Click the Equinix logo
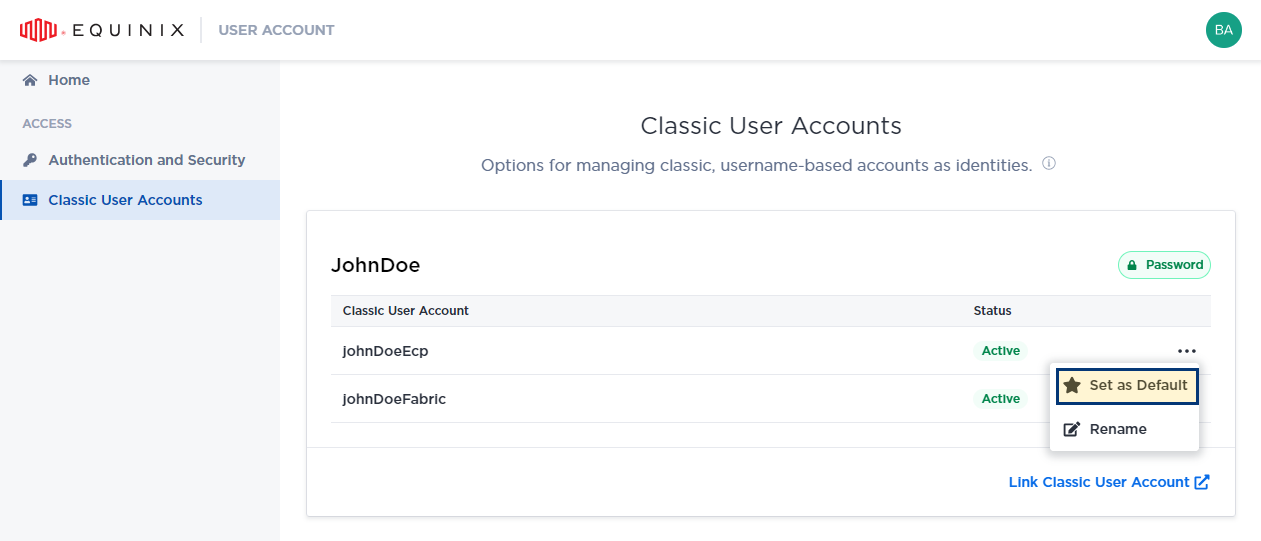The image size is (1261, 541). [x=102, y=30]
